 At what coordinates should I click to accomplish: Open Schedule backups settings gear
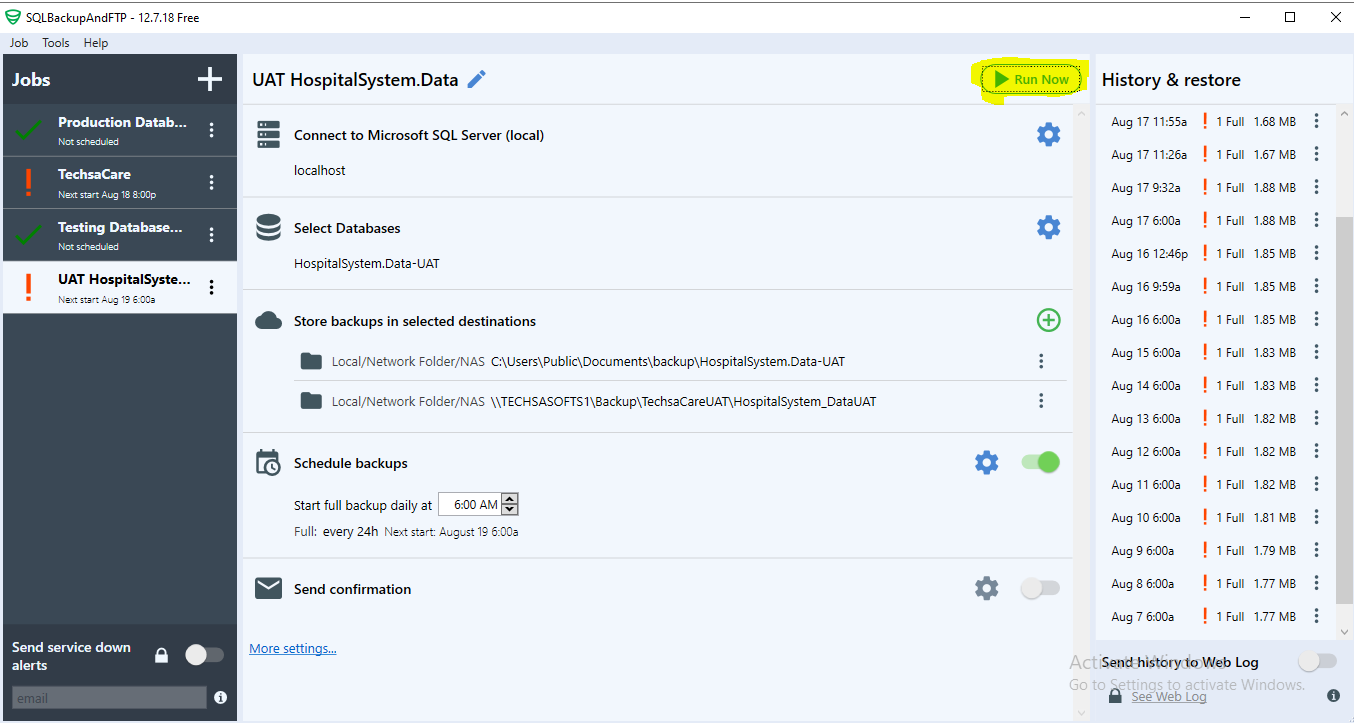pyautogui.click(x=986, y=462)
